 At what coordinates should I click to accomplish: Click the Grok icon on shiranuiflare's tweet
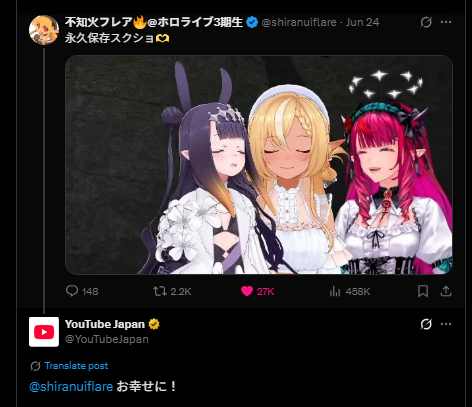click(426, 22)
